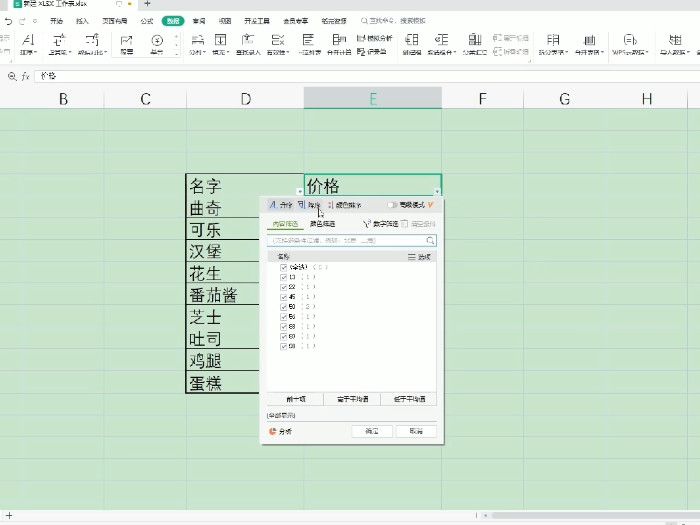This screenshot has width=700, height=525.
Task: Click Color Sort (颜色排序) in filter panel
Action: 345,205
